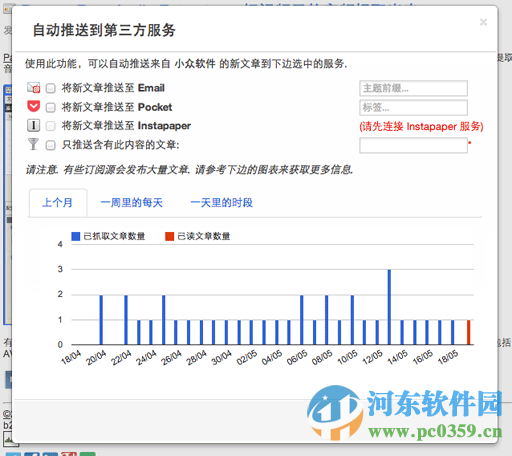Click the 已读文章数量 legend text
Viewport: 512px width, 456px height.
point(204,236)
